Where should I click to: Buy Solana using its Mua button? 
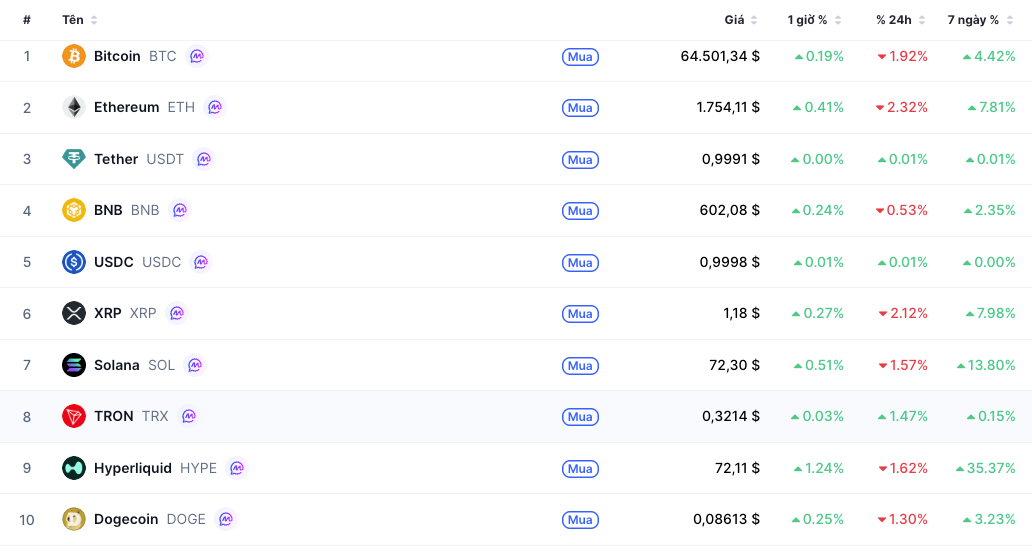tap(580, 365)
